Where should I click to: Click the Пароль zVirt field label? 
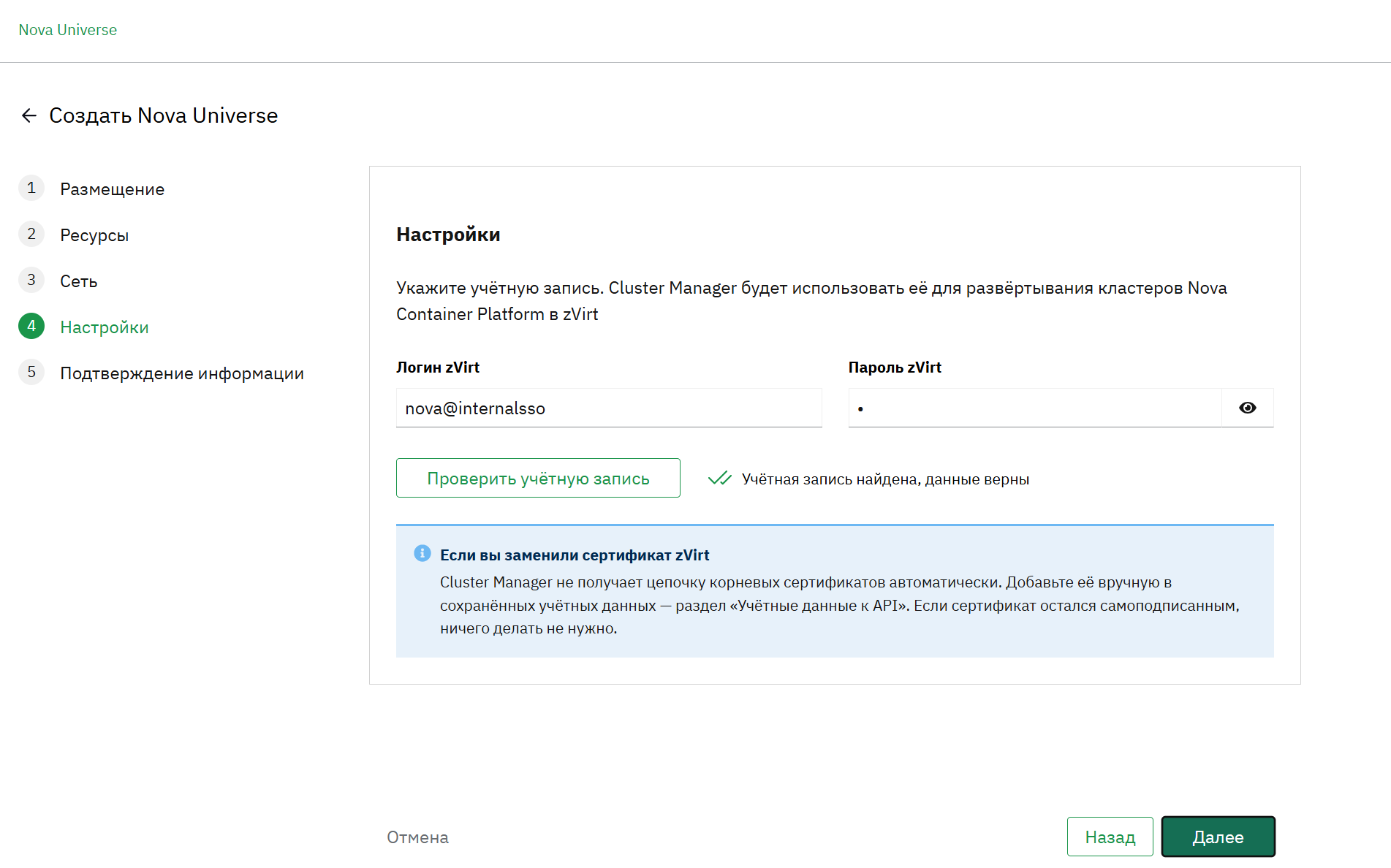pos(895,368)
